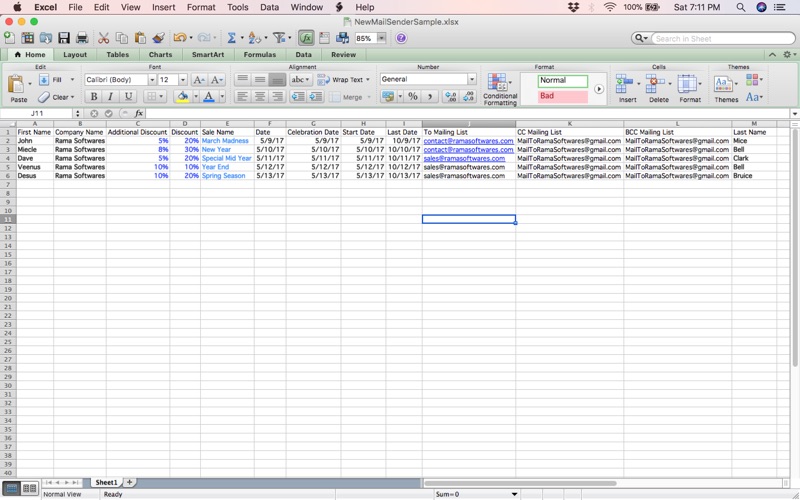Open the Insert menu in menu bar
The width and height of the screenshot is (800, 500).
click(x=163, y=7)
